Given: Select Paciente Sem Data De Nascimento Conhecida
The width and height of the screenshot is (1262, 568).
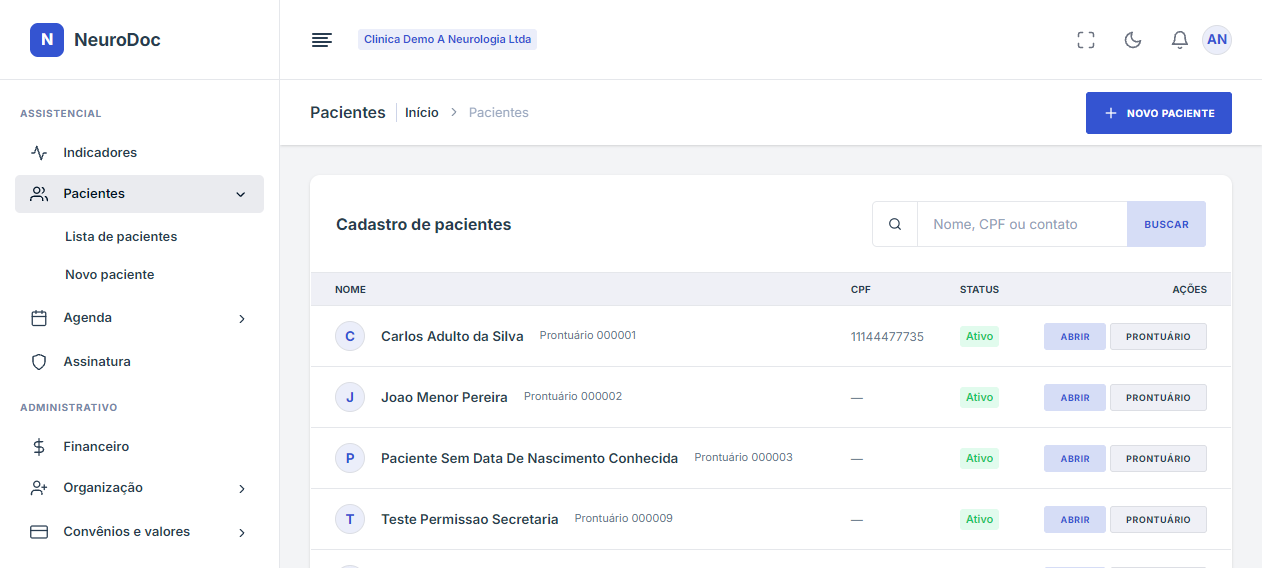Looking at the screenshot, I should tap(529, 458).
